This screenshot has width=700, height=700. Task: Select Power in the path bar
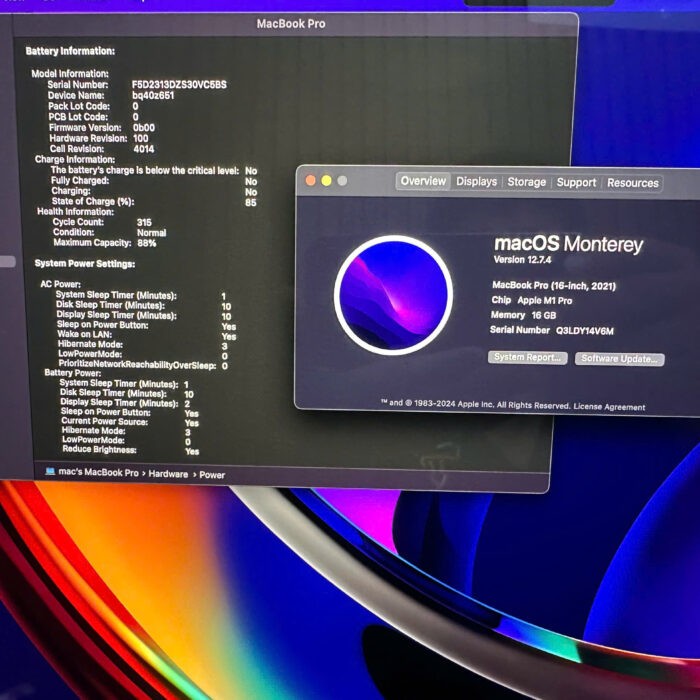coord(212,475)
